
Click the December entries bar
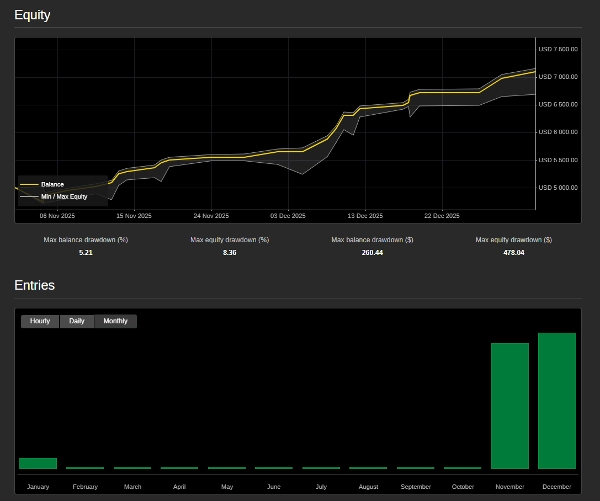(x=557, y=401)
